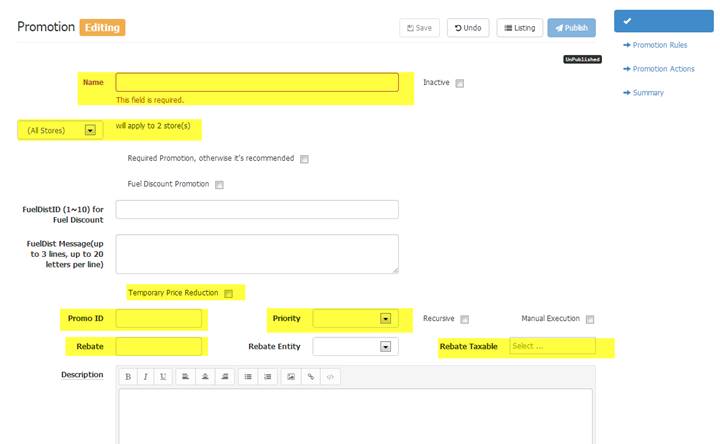Insert a hyperlink in Description editor
The height and width of the screenshot is (444, 720).
tap(311, 377)
